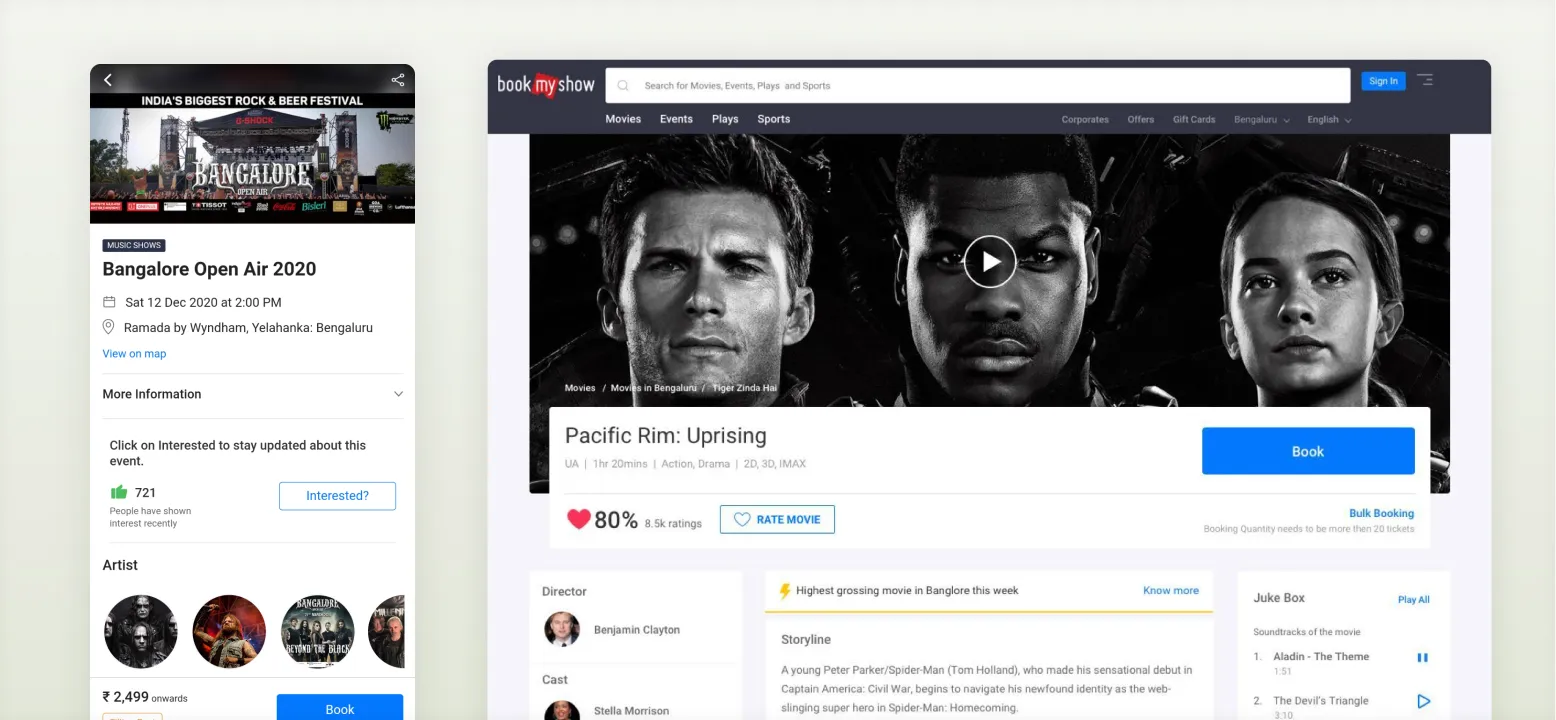Screen dimensions: 1556x720
Task: Click the Tiger Zinda Hai breadcrumb
Action: pos(744,388)
